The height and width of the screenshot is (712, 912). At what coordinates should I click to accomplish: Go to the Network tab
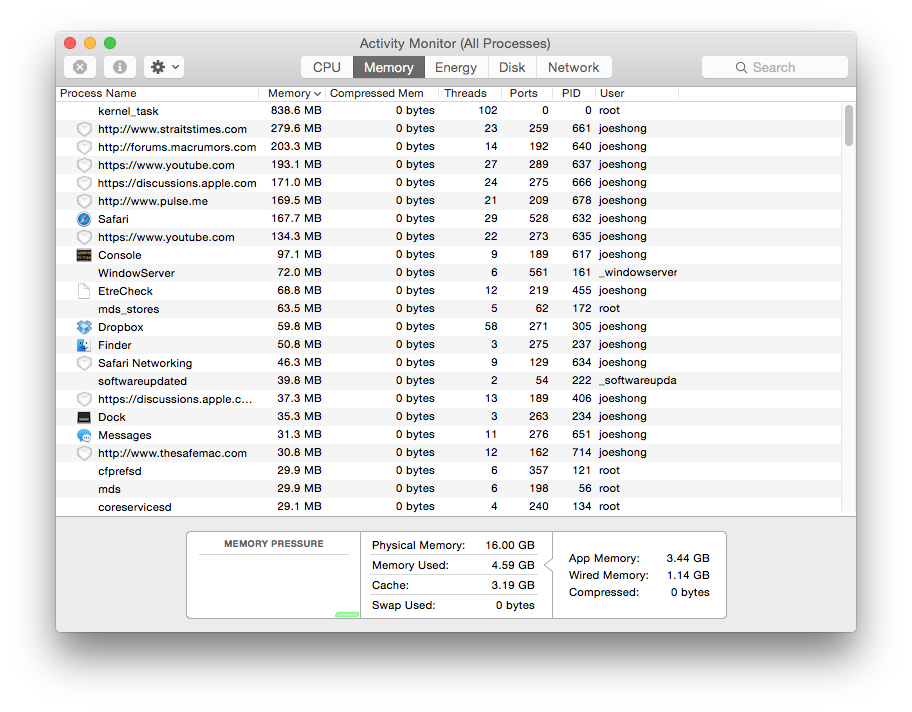[573, 67]
